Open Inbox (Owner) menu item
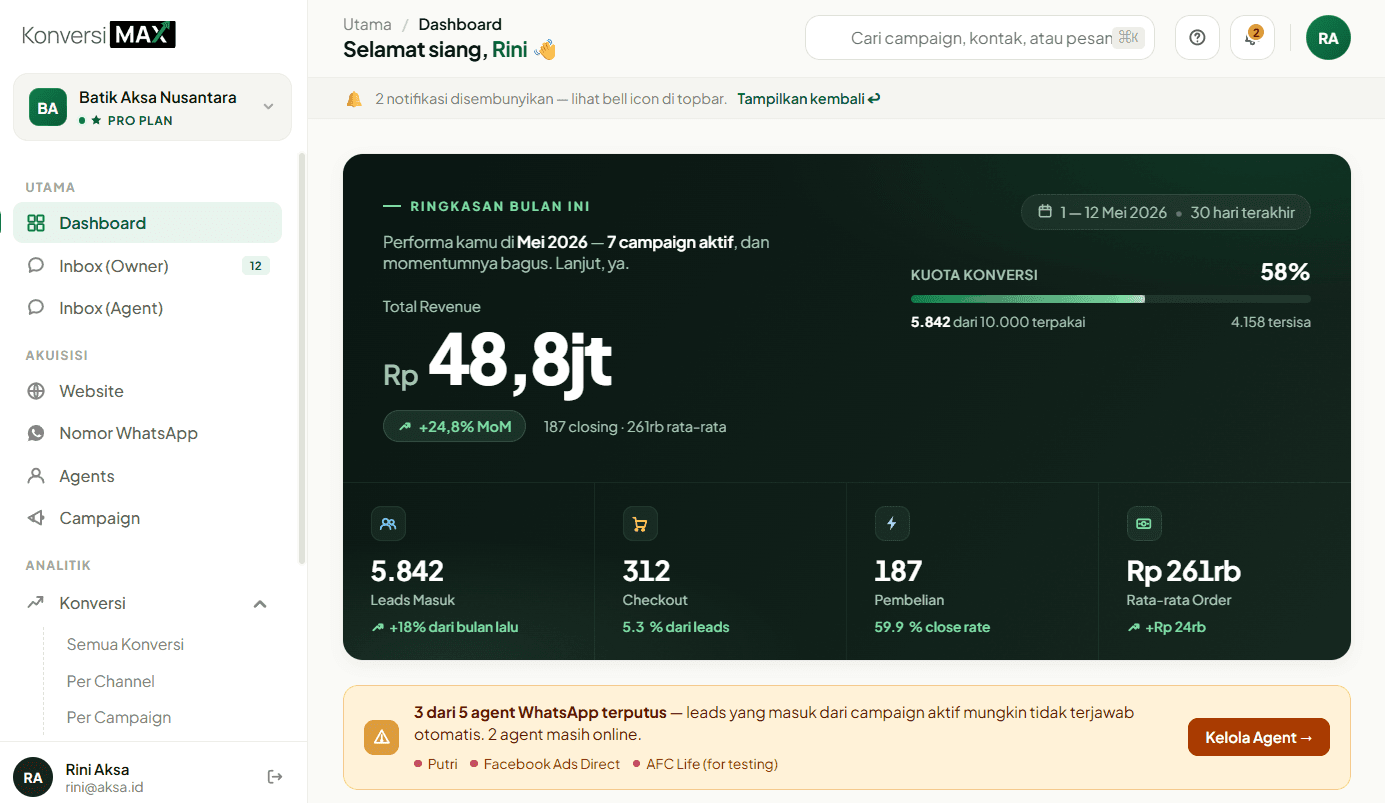 (x=148, y=266)
